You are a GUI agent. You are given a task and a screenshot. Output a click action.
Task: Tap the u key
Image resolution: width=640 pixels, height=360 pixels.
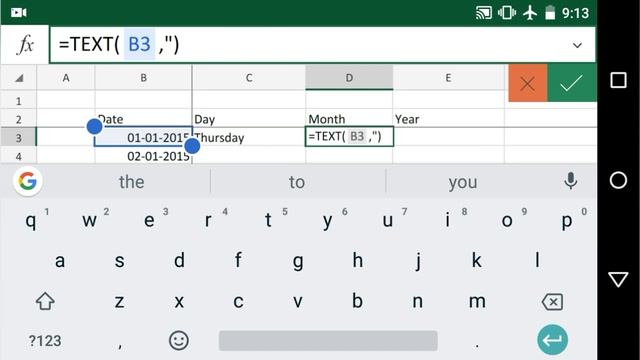(388, 220)
